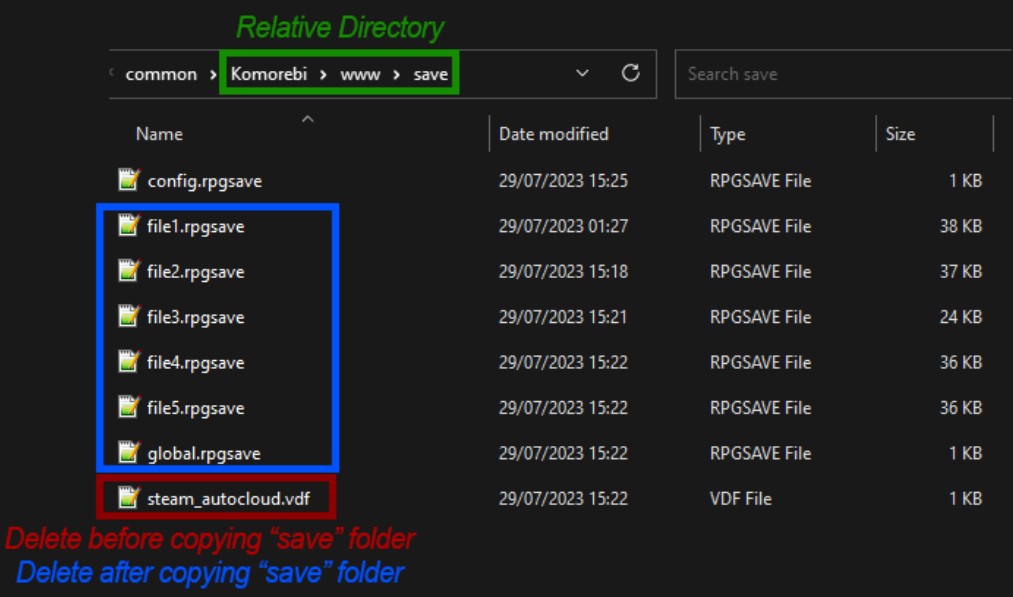Navigate to Komorebi folder in breadcrumb
This screenshot has width=1013, height=597.
269,74
